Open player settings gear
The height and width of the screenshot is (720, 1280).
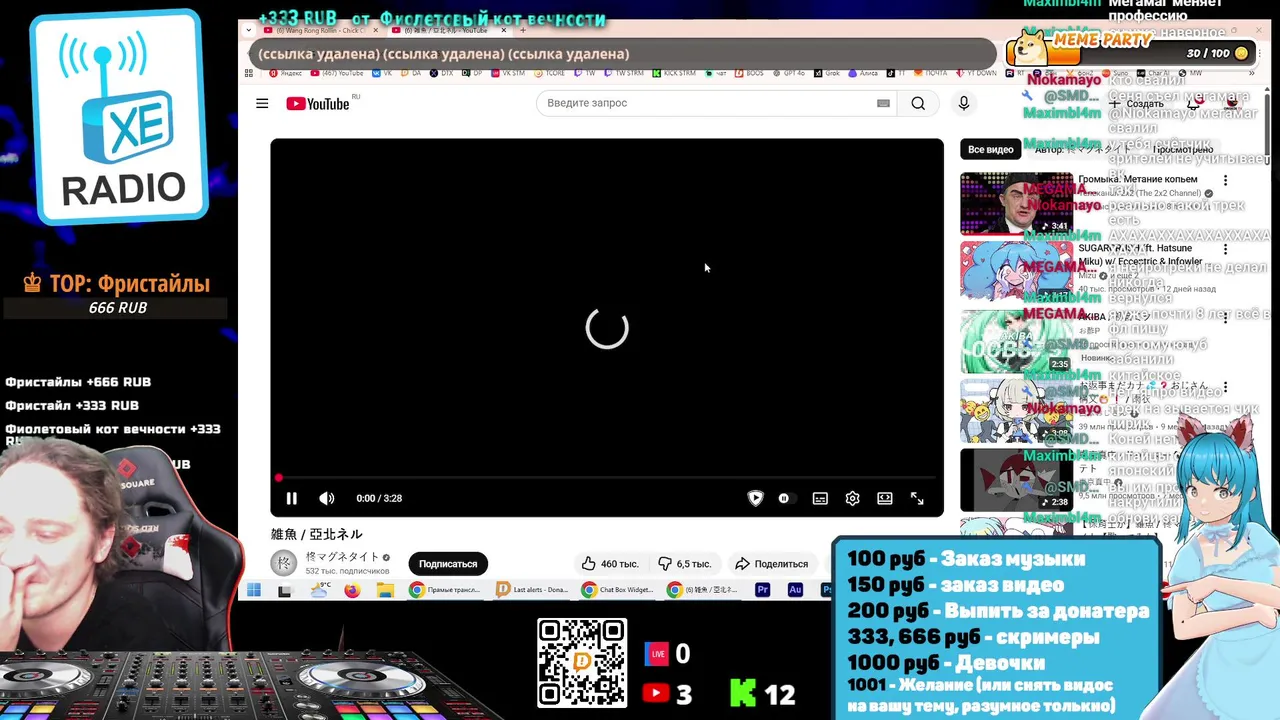pyautogui.click(x=852, y=498)
